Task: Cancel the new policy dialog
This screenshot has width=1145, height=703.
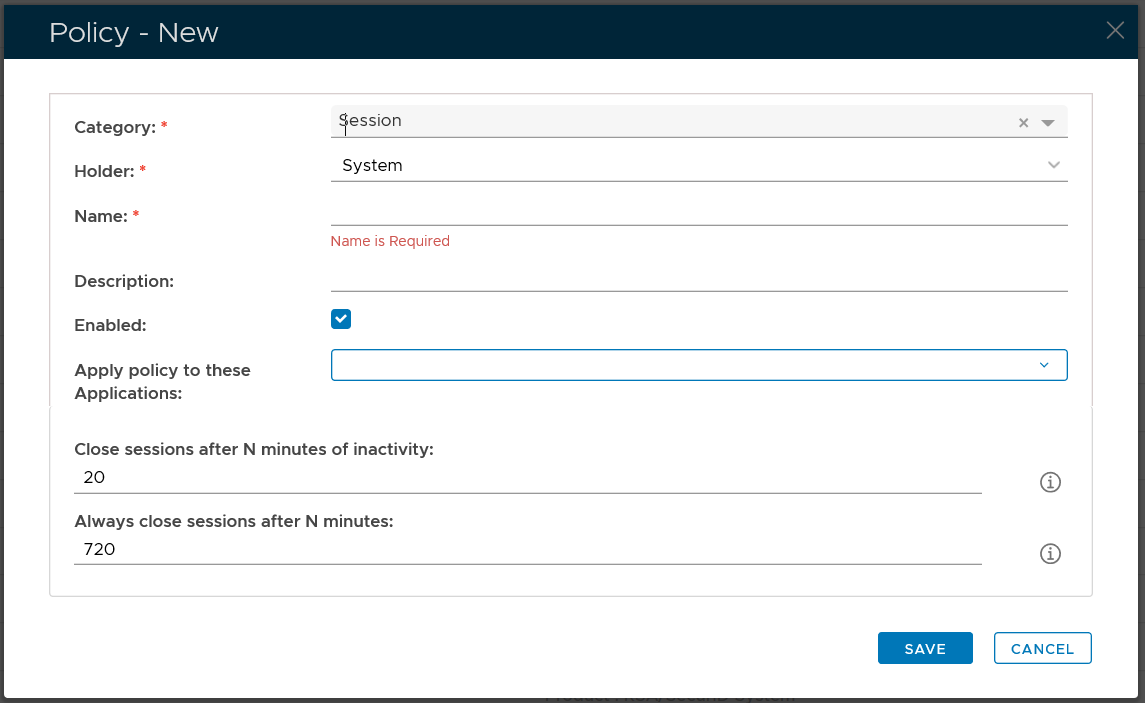Action: (x=1042, y=649)
